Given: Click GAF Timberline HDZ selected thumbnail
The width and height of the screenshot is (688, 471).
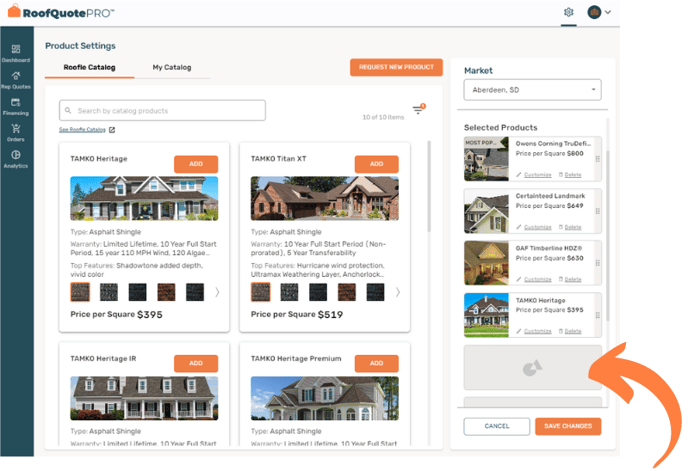Looking at the screenshot, I should tap(486, 263).
